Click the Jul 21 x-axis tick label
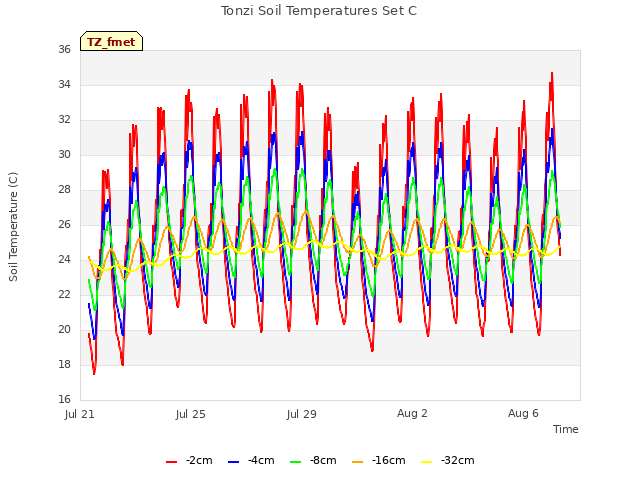Image resolution: width=640 pixels, height=480 pixels. (x=80, y=414)
